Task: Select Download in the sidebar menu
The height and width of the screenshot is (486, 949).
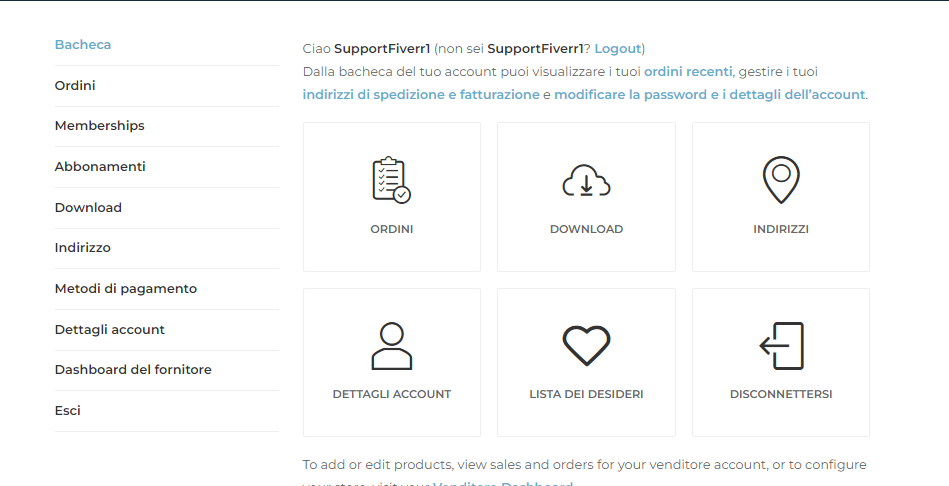Action: [88, 208]
